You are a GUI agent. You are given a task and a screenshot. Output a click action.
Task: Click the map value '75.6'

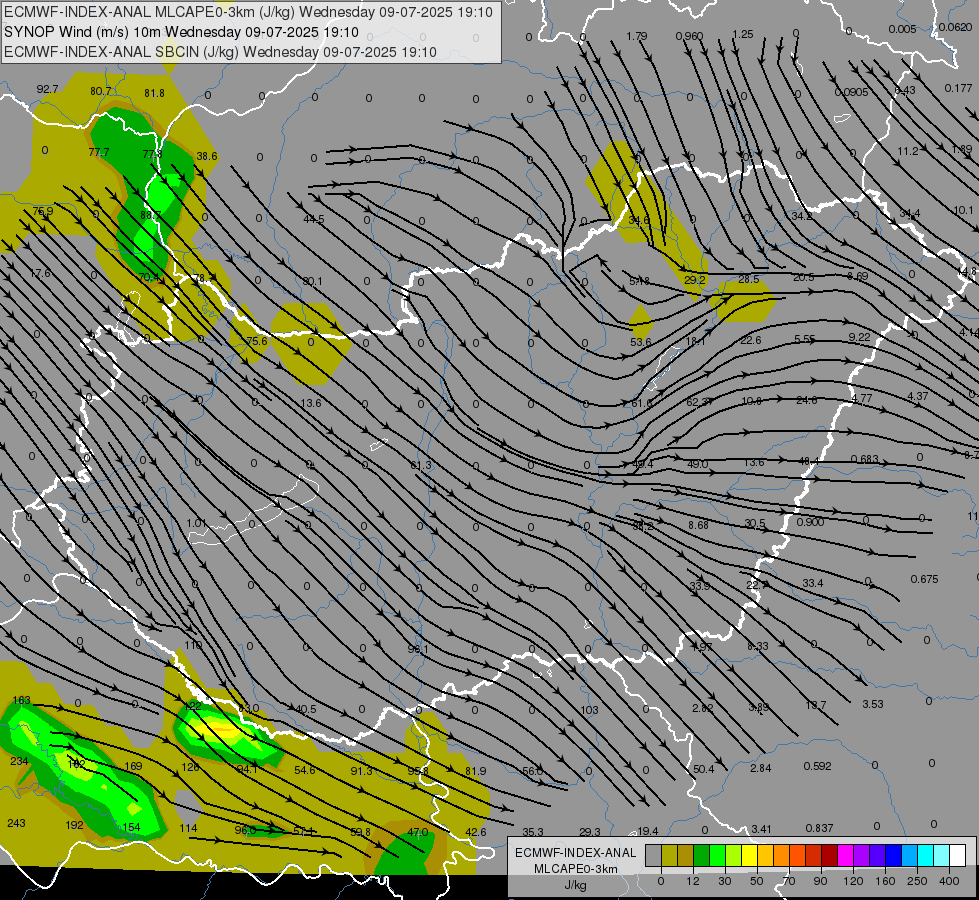[257, 341]
